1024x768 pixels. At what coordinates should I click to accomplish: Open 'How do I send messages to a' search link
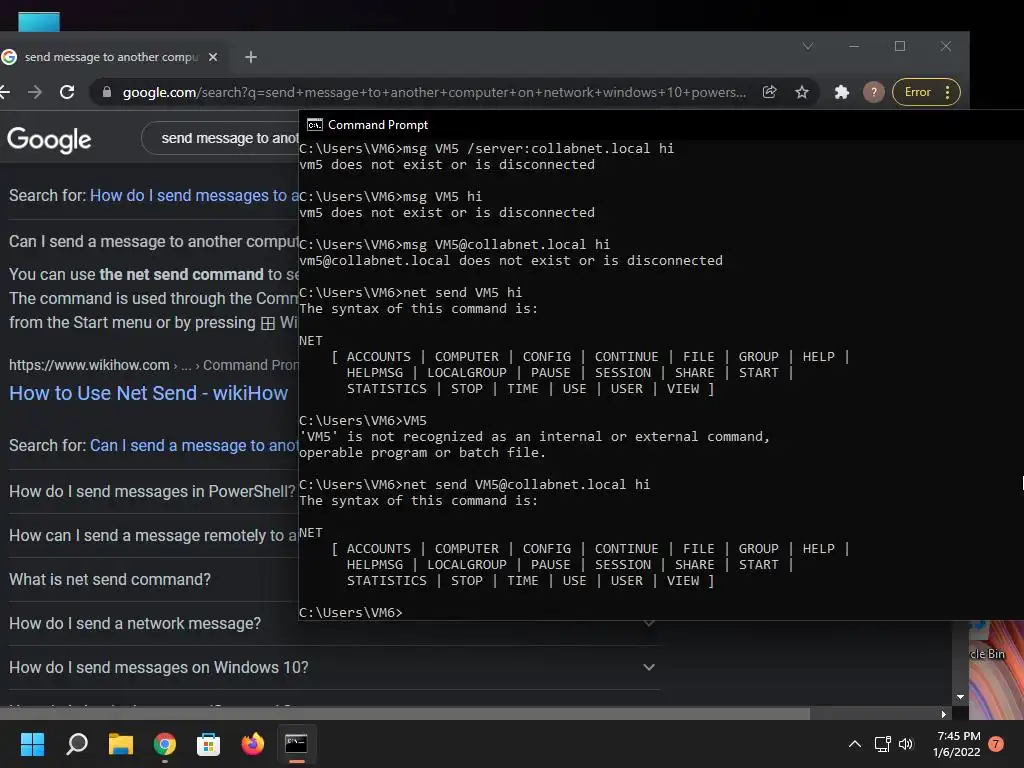coord(194,195)
